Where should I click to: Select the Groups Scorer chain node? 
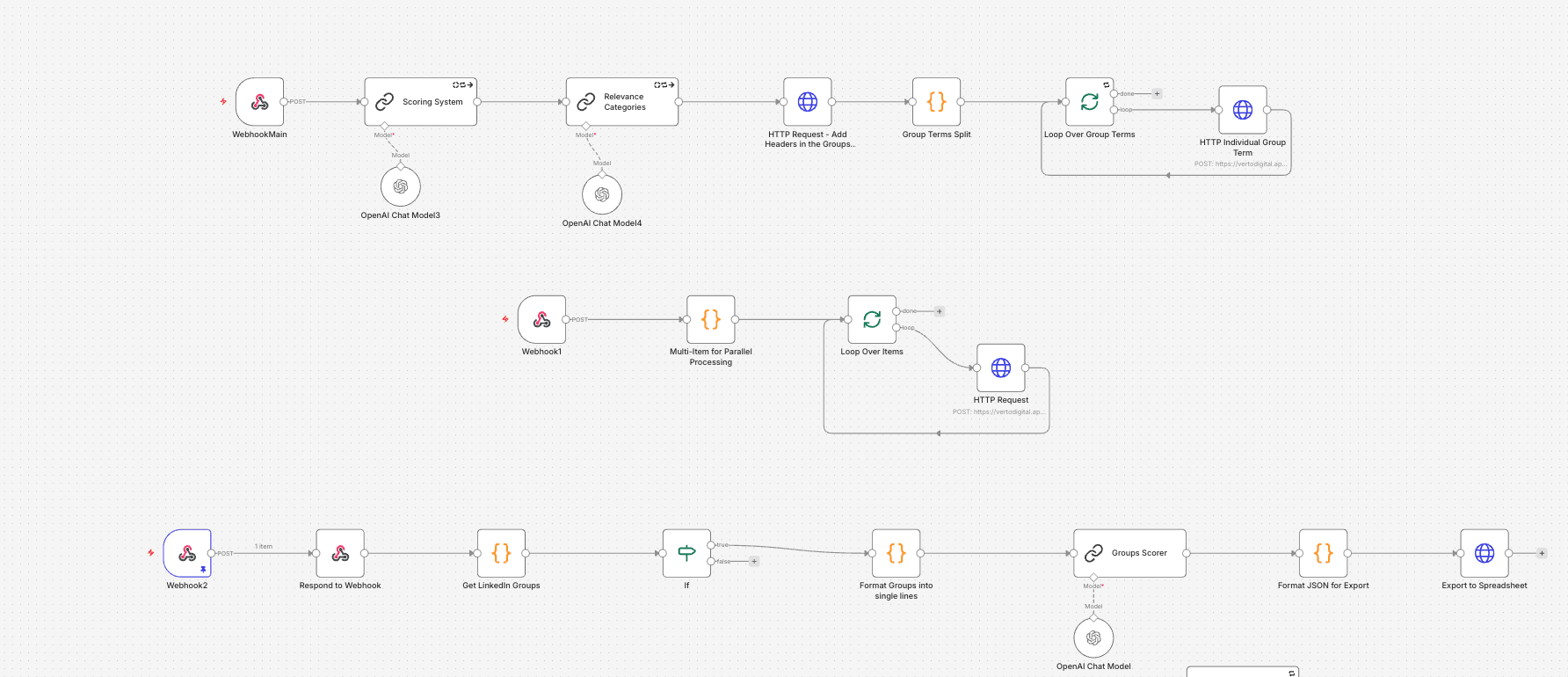click(1129, 553)
